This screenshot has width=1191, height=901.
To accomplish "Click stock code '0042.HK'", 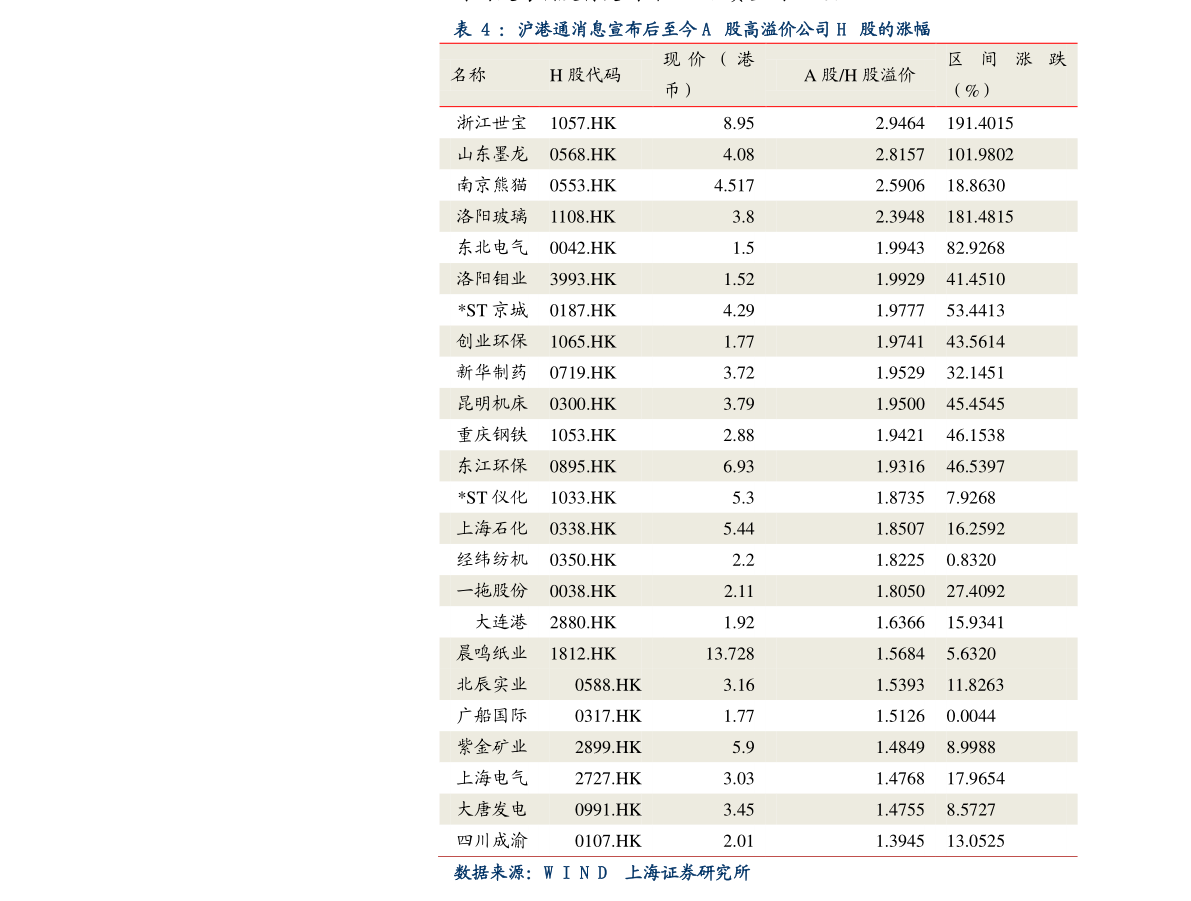I will (583, 248).
